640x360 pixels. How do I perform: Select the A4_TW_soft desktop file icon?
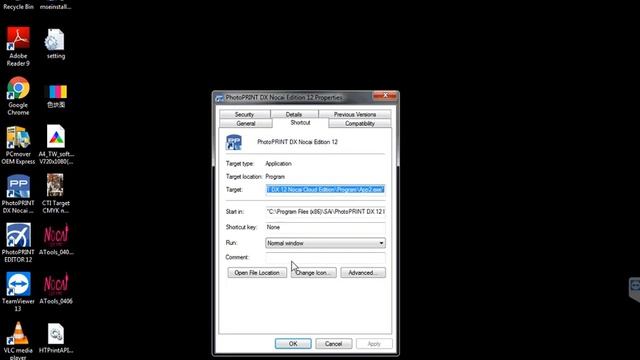pos(56,144)
